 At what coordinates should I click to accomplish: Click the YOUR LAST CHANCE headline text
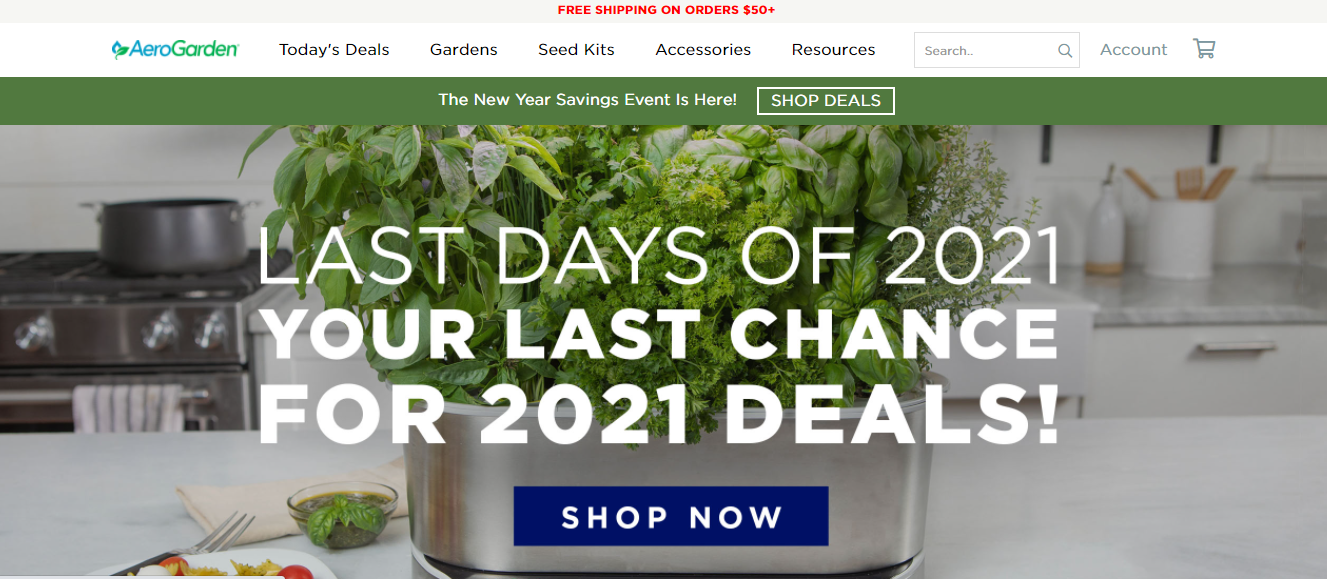[x=658, y=334]
